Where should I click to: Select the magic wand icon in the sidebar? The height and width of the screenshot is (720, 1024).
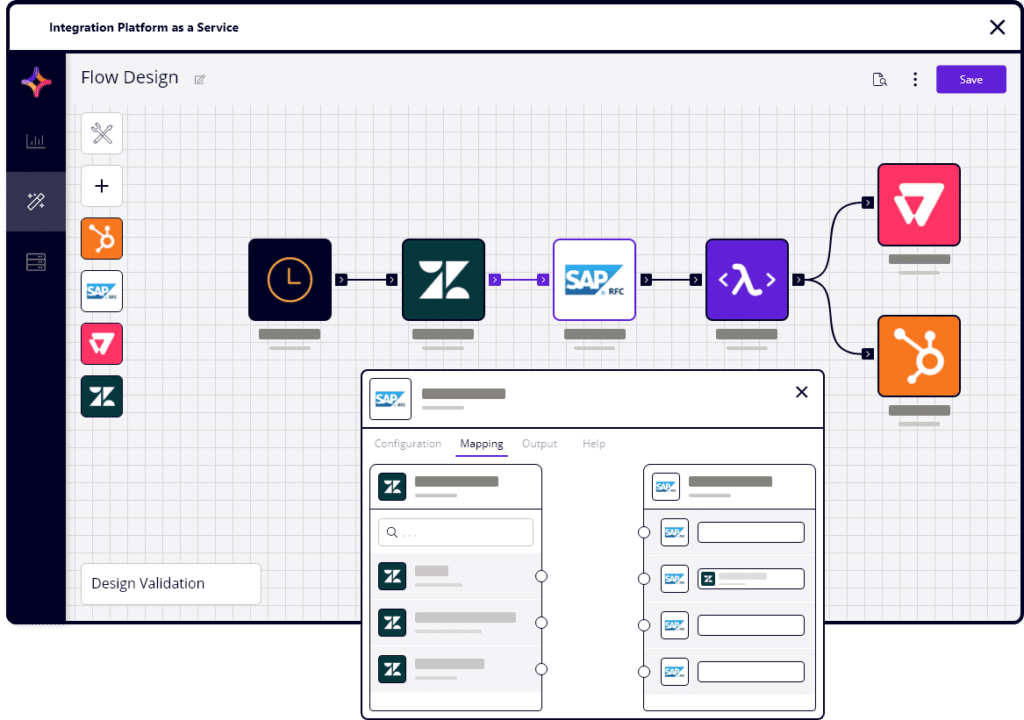pyautogui.click(x=35, y=201)
